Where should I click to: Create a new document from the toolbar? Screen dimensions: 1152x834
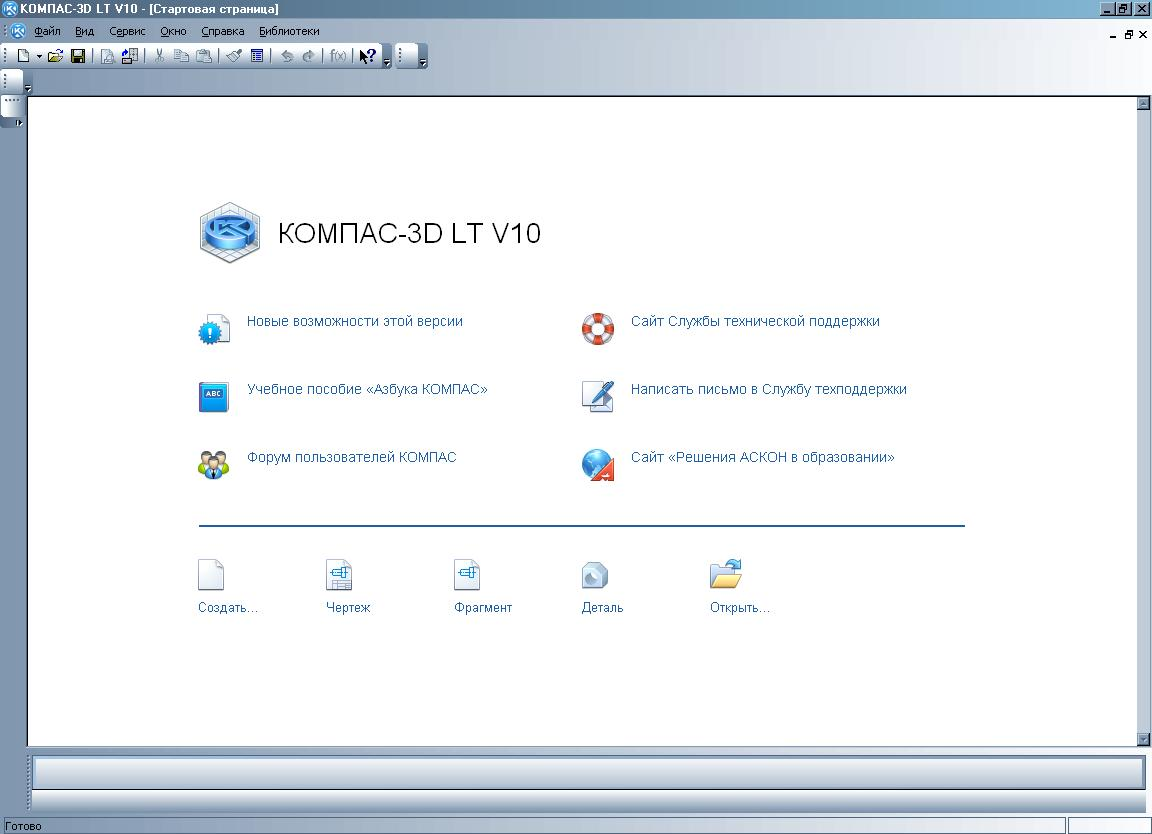(x=23, y=56)
